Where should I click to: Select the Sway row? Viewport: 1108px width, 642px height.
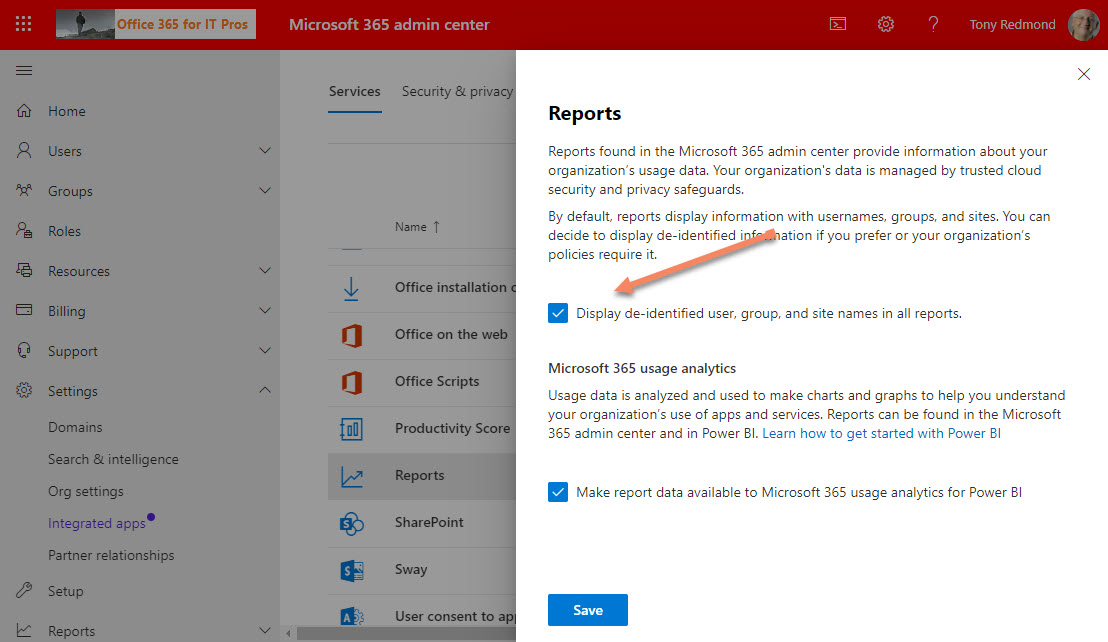point(422,569)
